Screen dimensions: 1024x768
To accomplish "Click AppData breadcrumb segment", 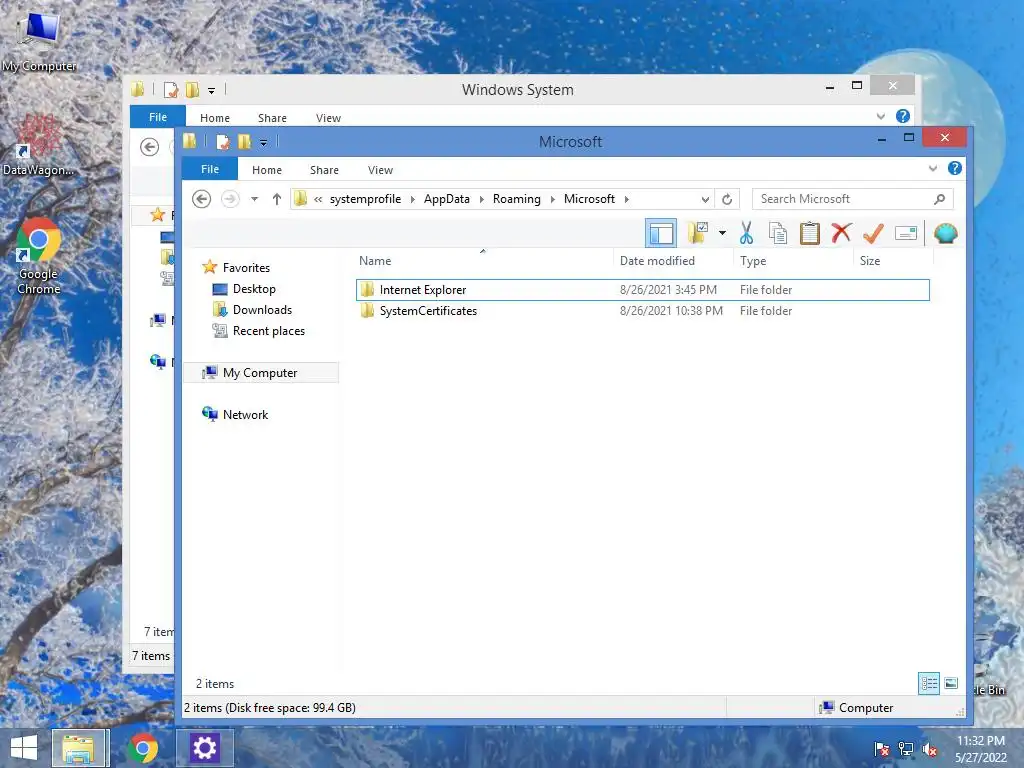I will [x=447, y=199].
